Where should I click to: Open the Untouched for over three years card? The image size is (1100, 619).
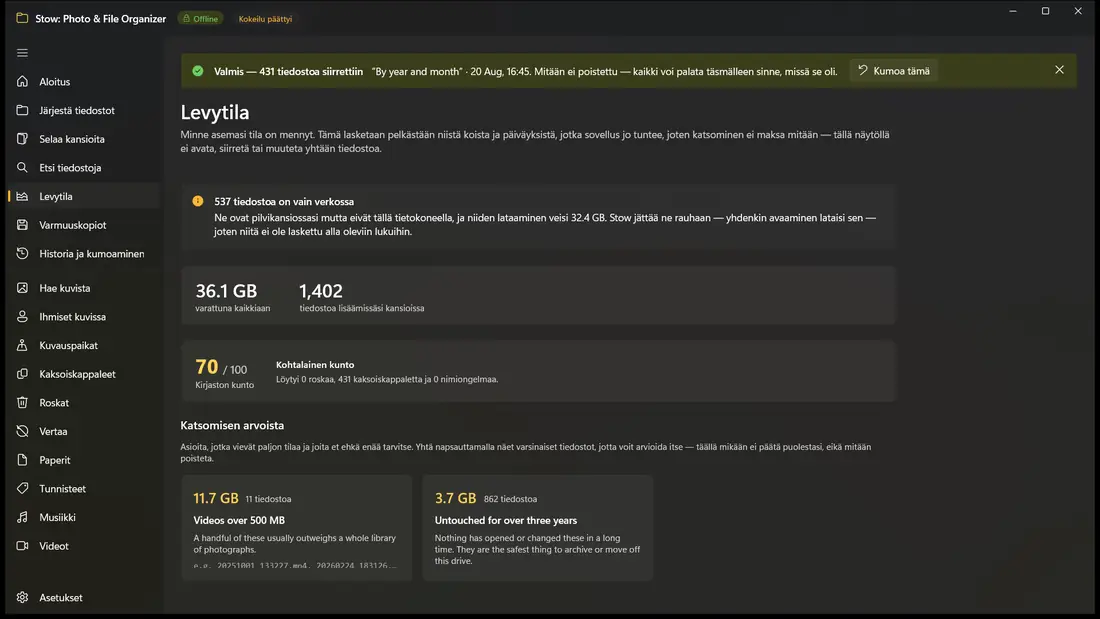coord(538,528)
